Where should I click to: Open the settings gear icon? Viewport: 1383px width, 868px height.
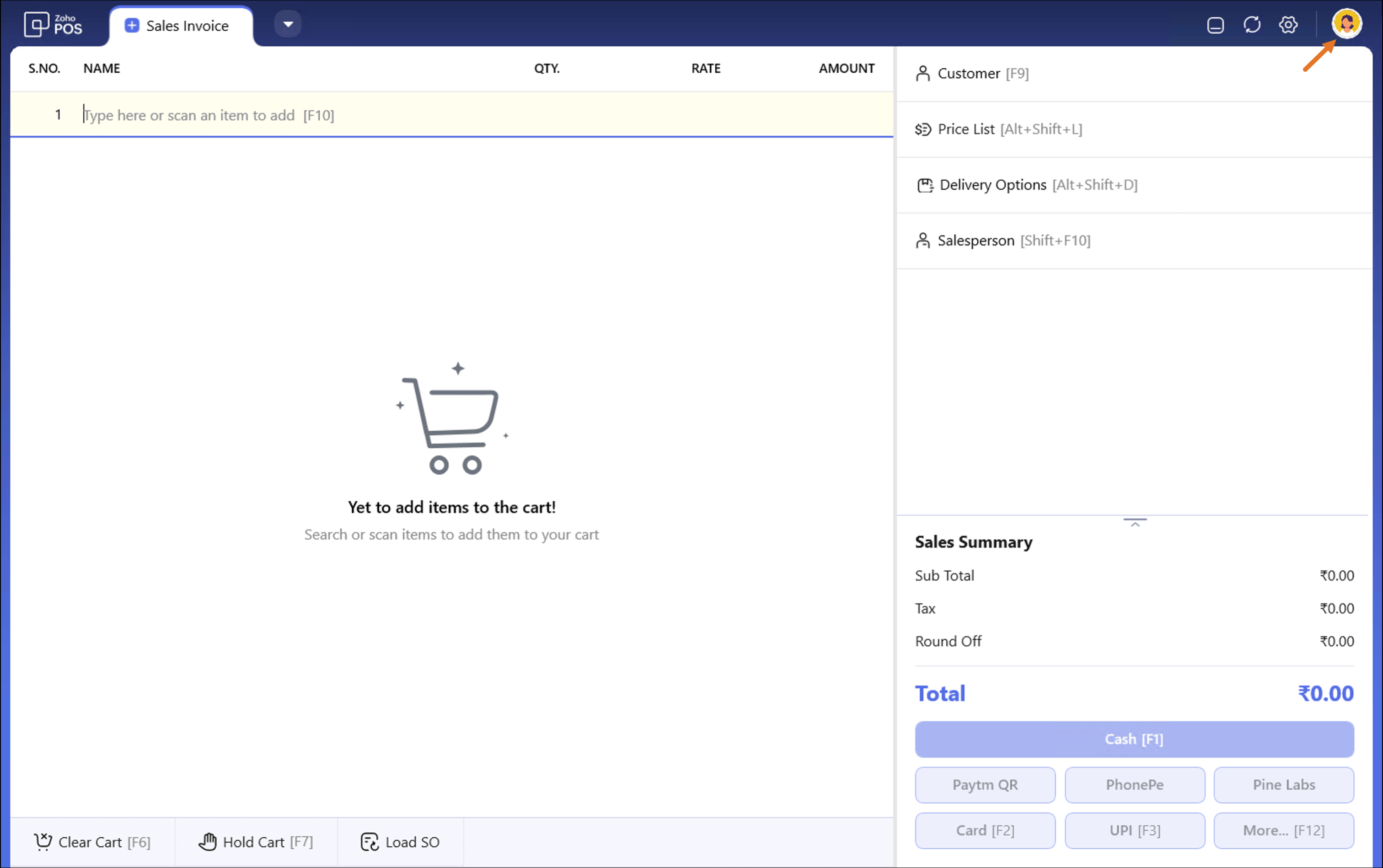(1288, 25)
